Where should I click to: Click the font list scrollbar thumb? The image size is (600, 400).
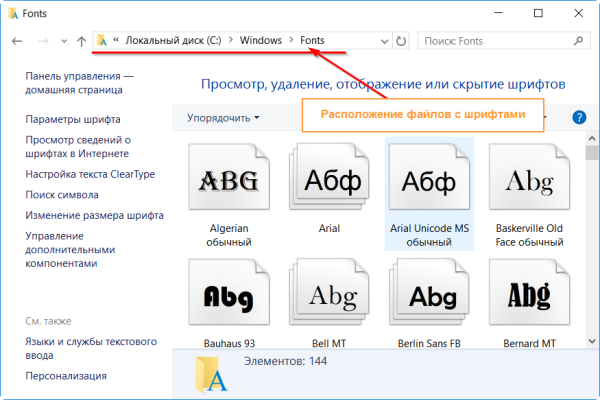(x=592, y=152)
